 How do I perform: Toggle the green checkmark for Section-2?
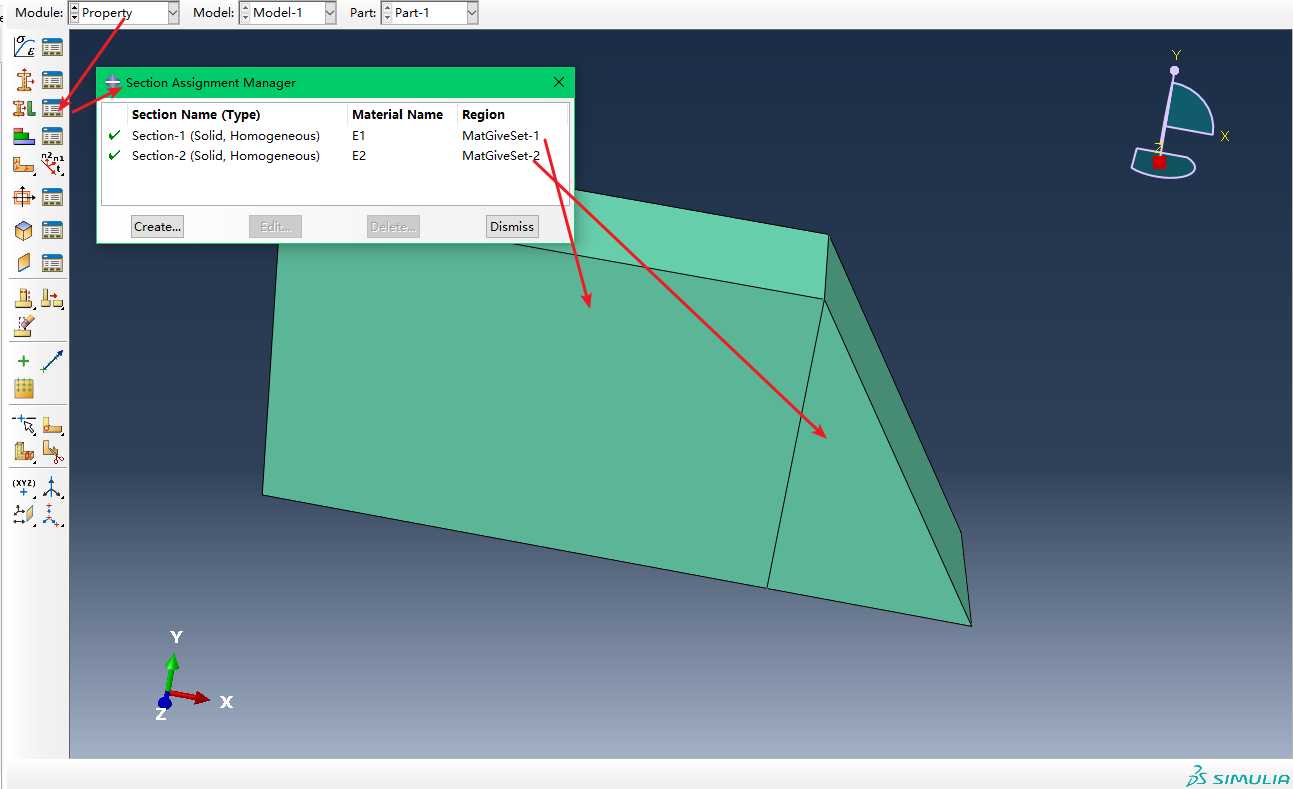(114, 155)
